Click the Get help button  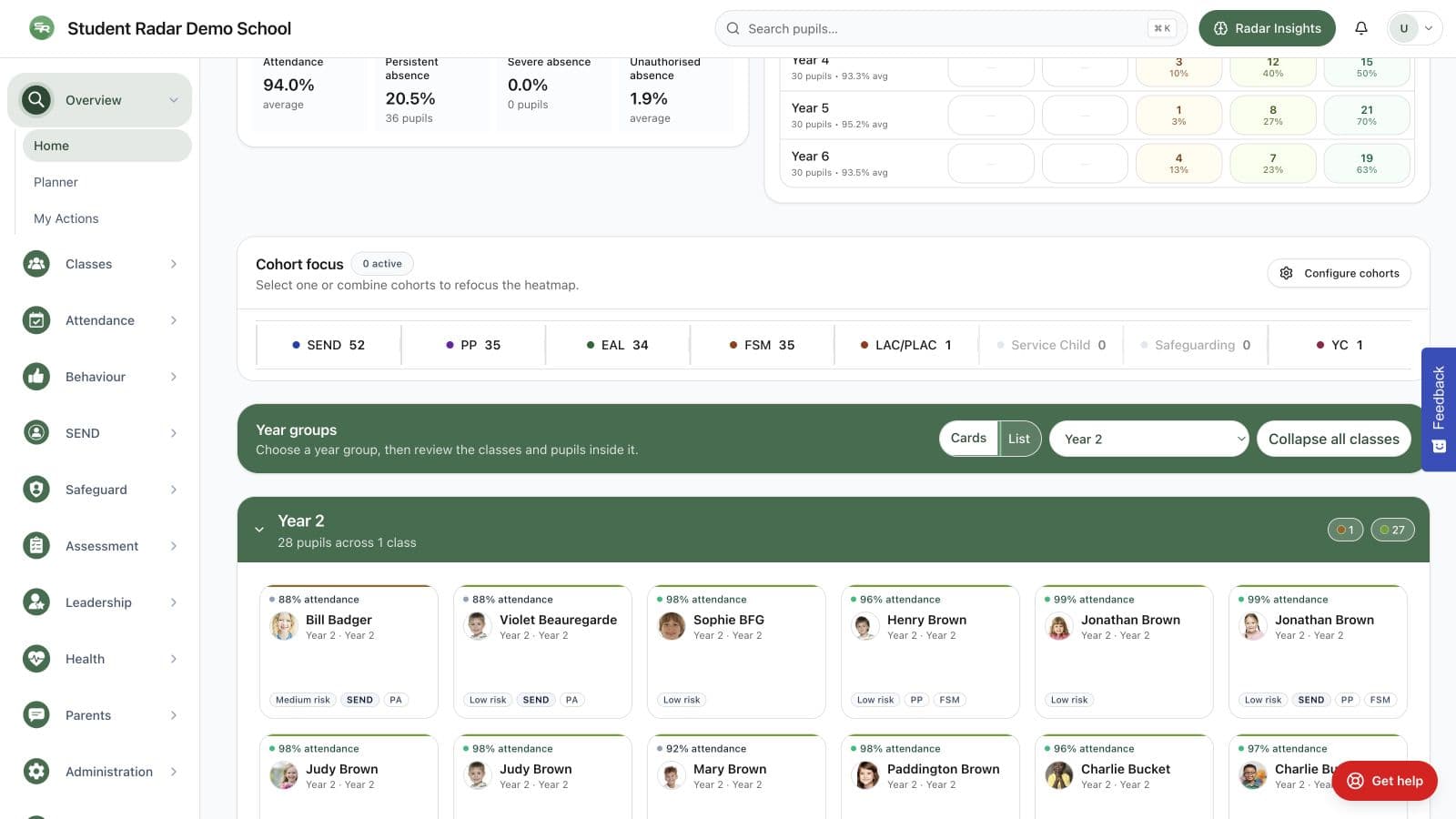coord(1385,781)
